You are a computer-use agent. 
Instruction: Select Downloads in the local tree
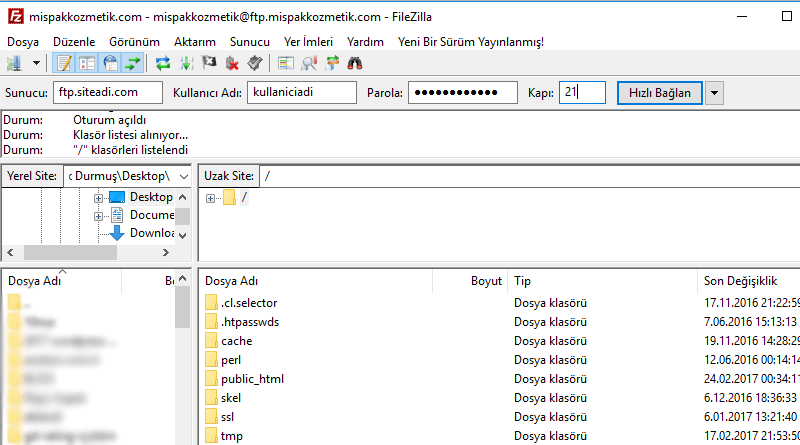tap(152, 233)
